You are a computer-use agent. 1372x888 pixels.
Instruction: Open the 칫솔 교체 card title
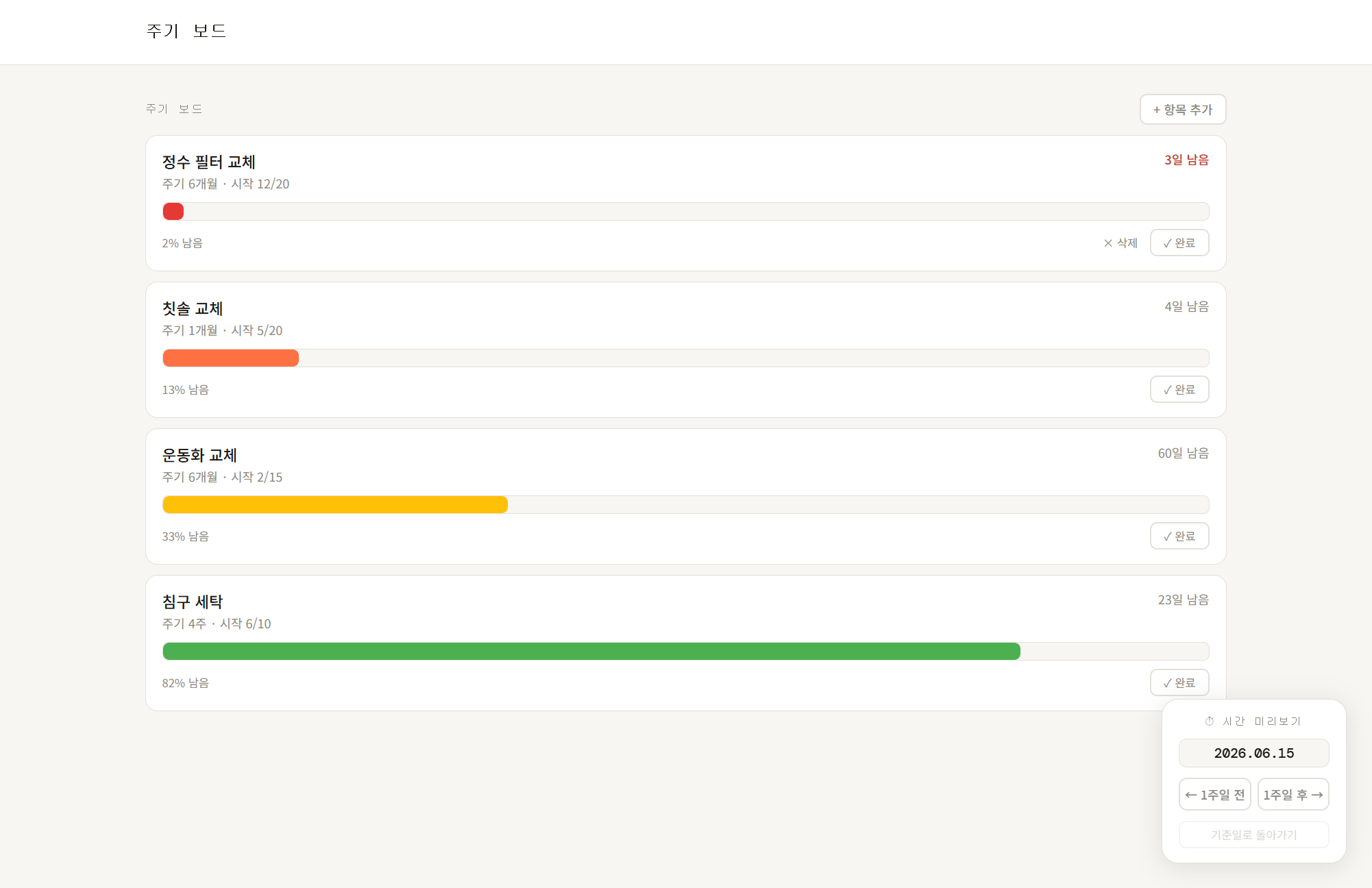[x=193, y=309]
